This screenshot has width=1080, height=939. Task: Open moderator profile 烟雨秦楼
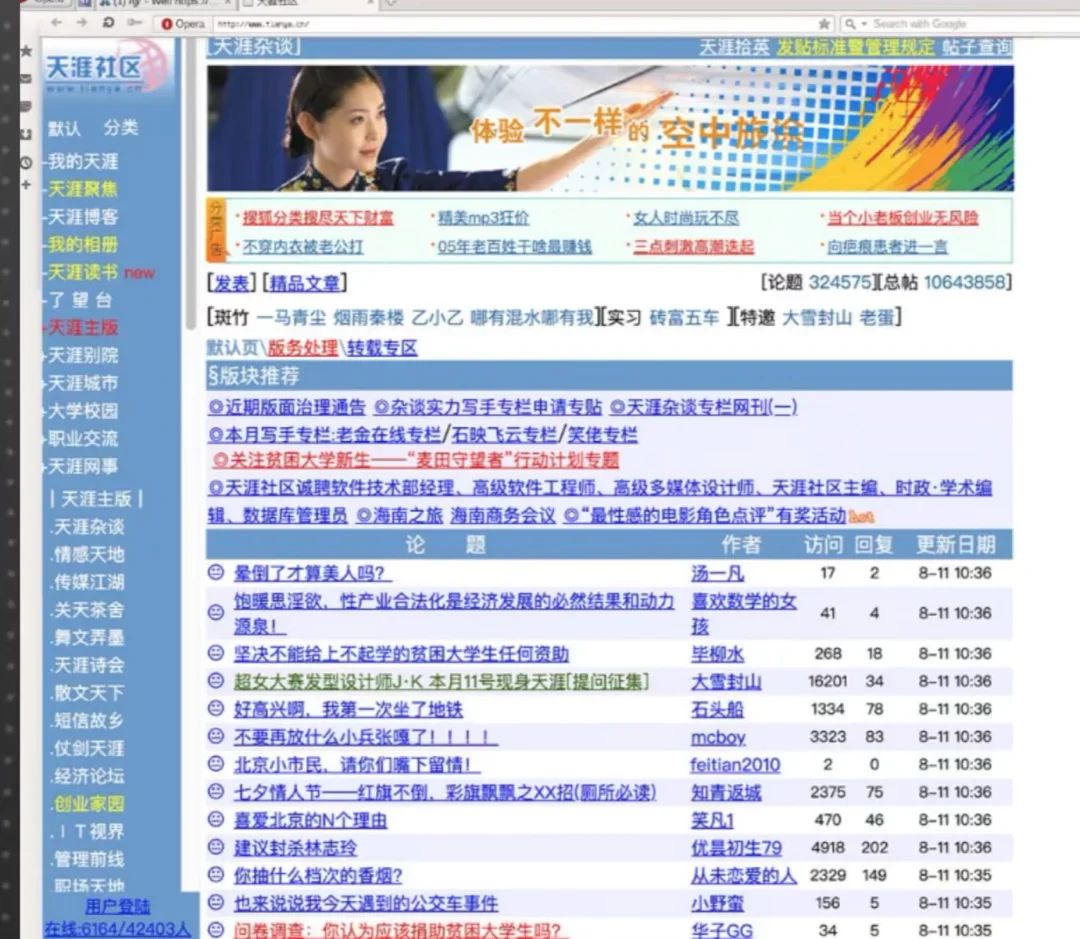368,318
